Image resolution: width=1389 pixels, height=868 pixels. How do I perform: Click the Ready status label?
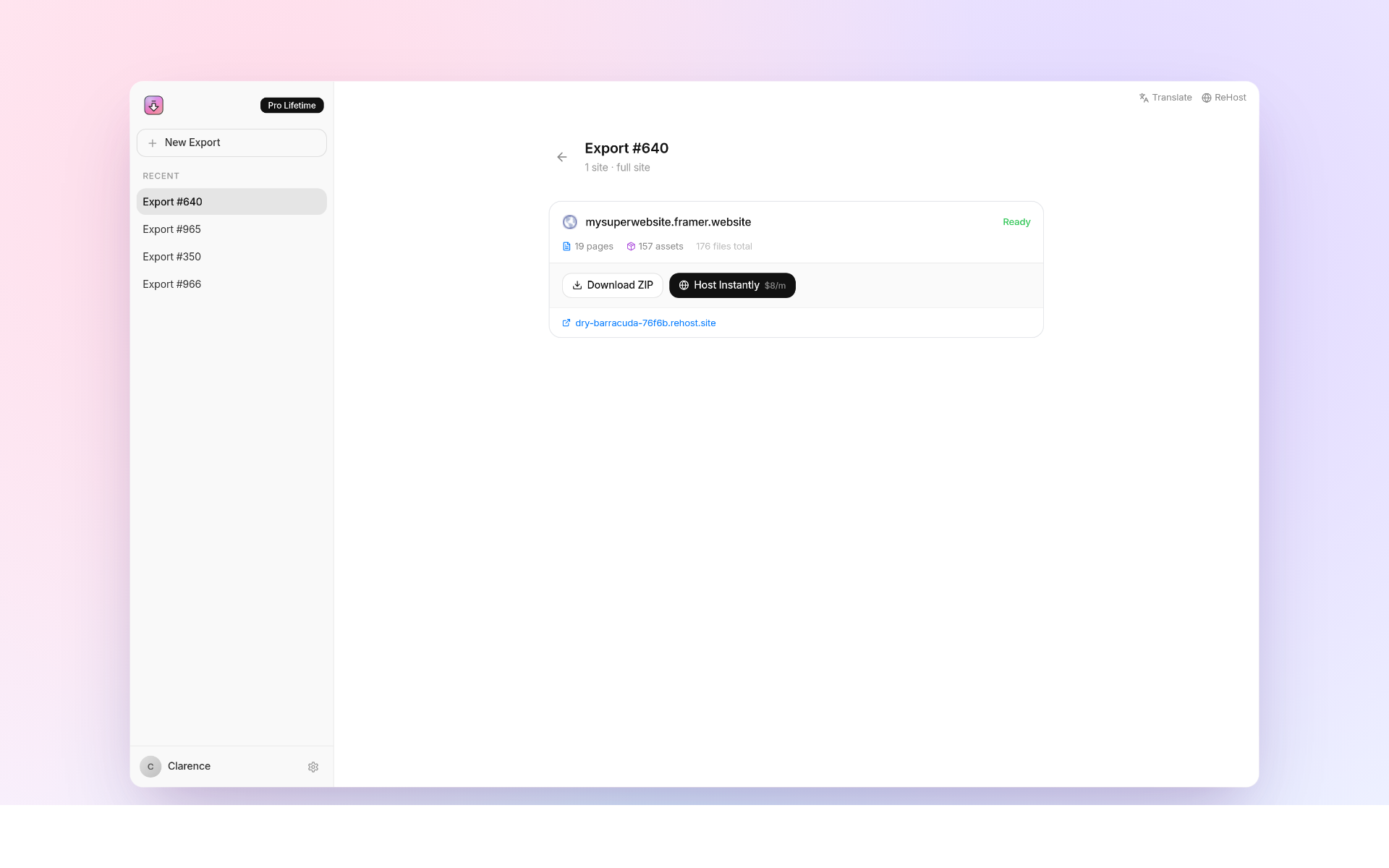point(1016,222)
